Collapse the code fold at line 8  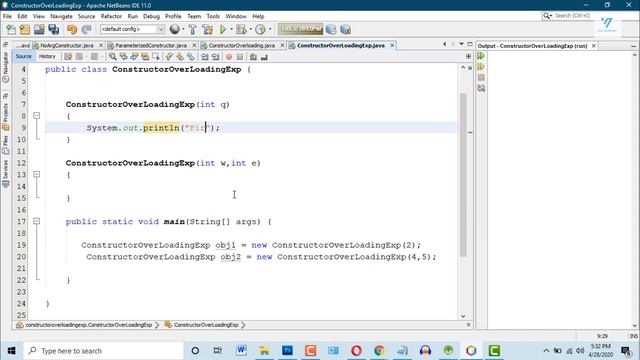[x=36, y=116]
